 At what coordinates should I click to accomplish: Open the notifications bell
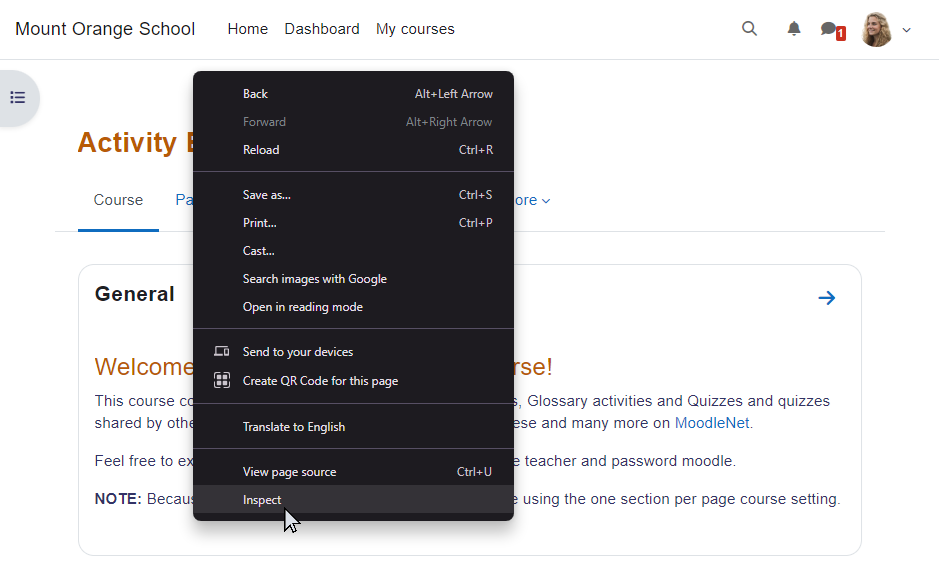pos(794,29)
